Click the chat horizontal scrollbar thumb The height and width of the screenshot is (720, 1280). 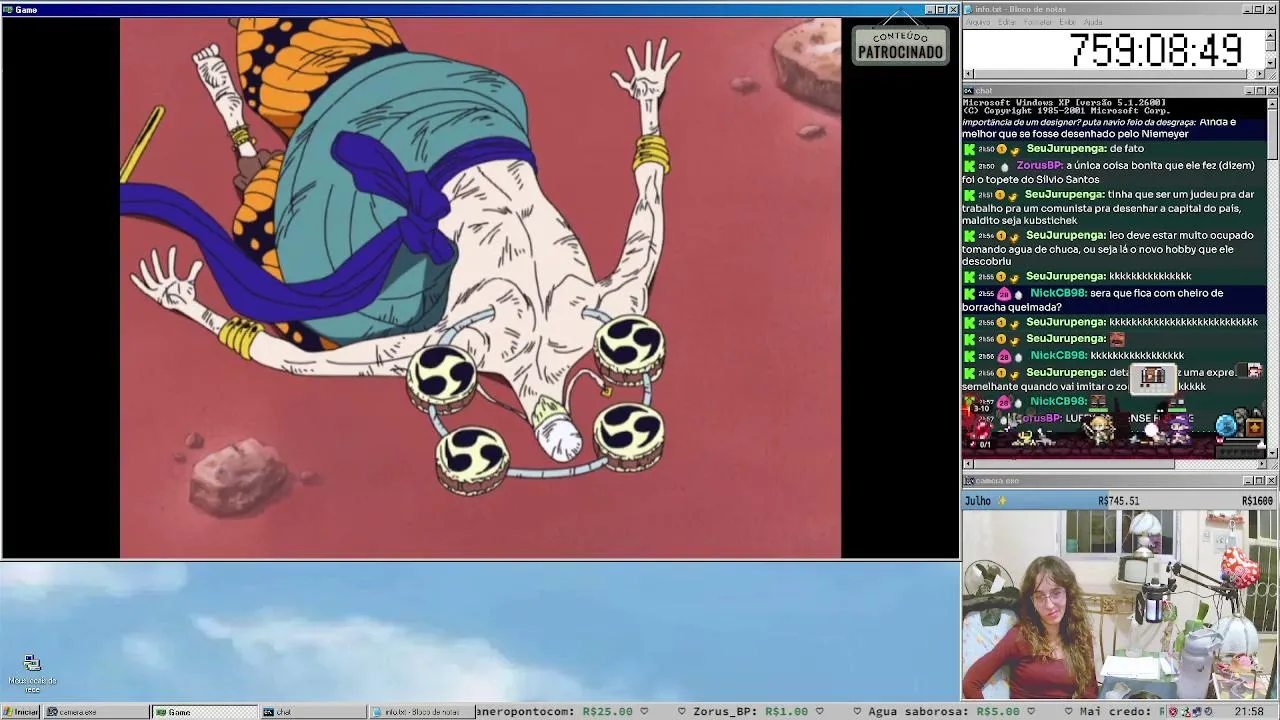tap(1074, 464)
